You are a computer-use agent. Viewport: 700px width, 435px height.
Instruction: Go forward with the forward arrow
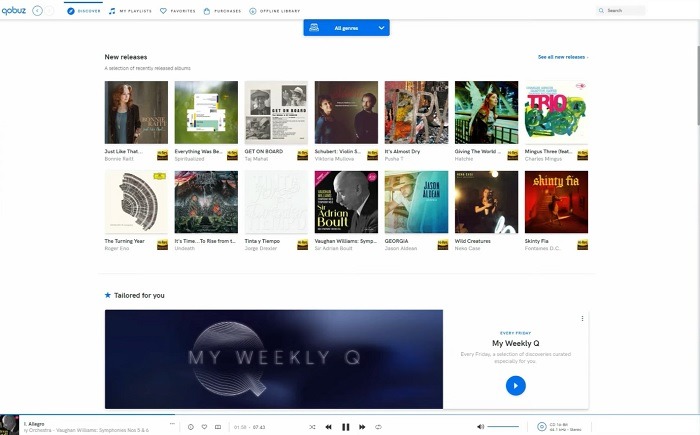pyautogui.click(x=49, y=11)
